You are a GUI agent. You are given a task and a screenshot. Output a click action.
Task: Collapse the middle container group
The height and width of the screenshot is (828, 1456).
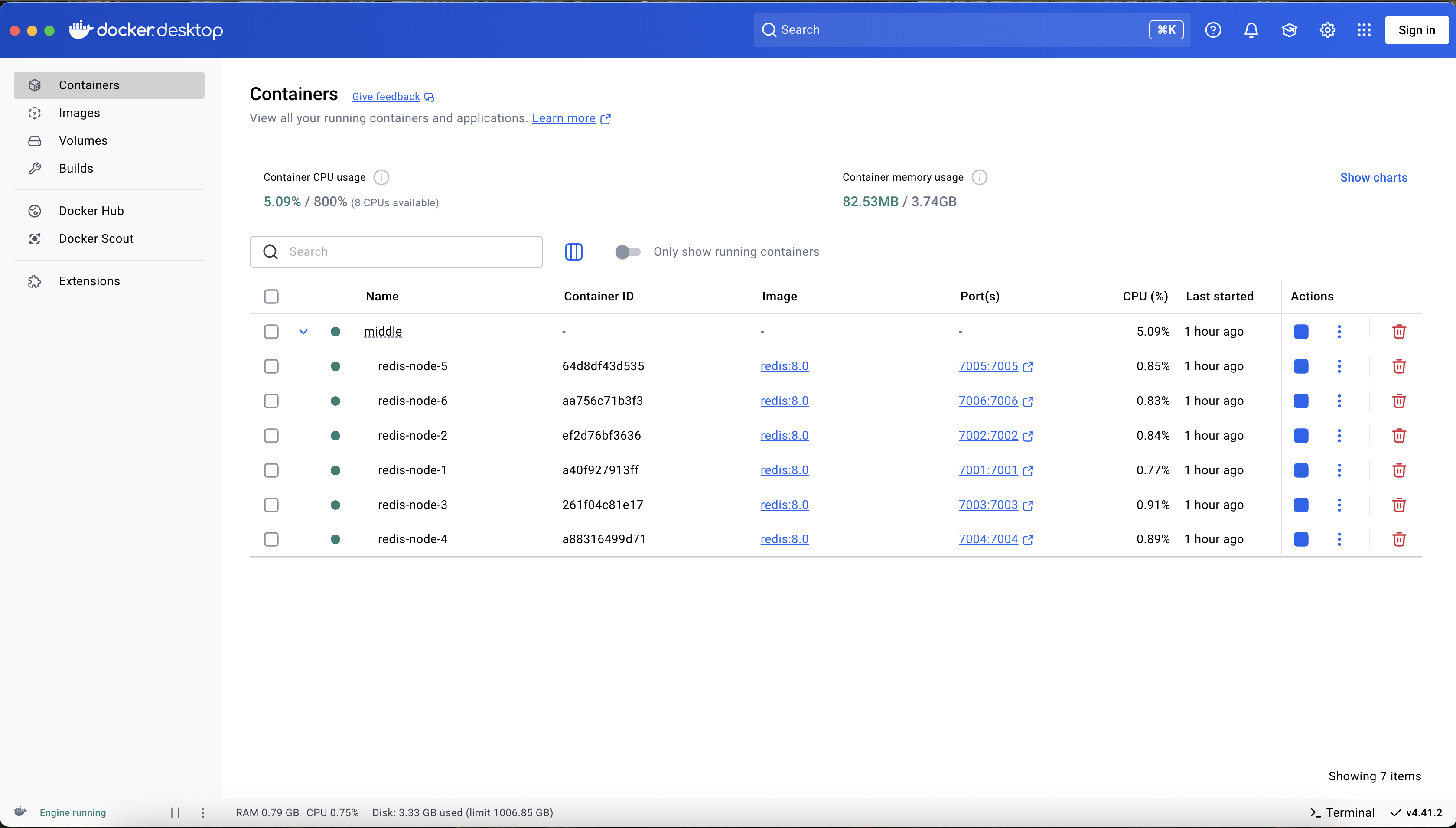[x=303, y=332]
